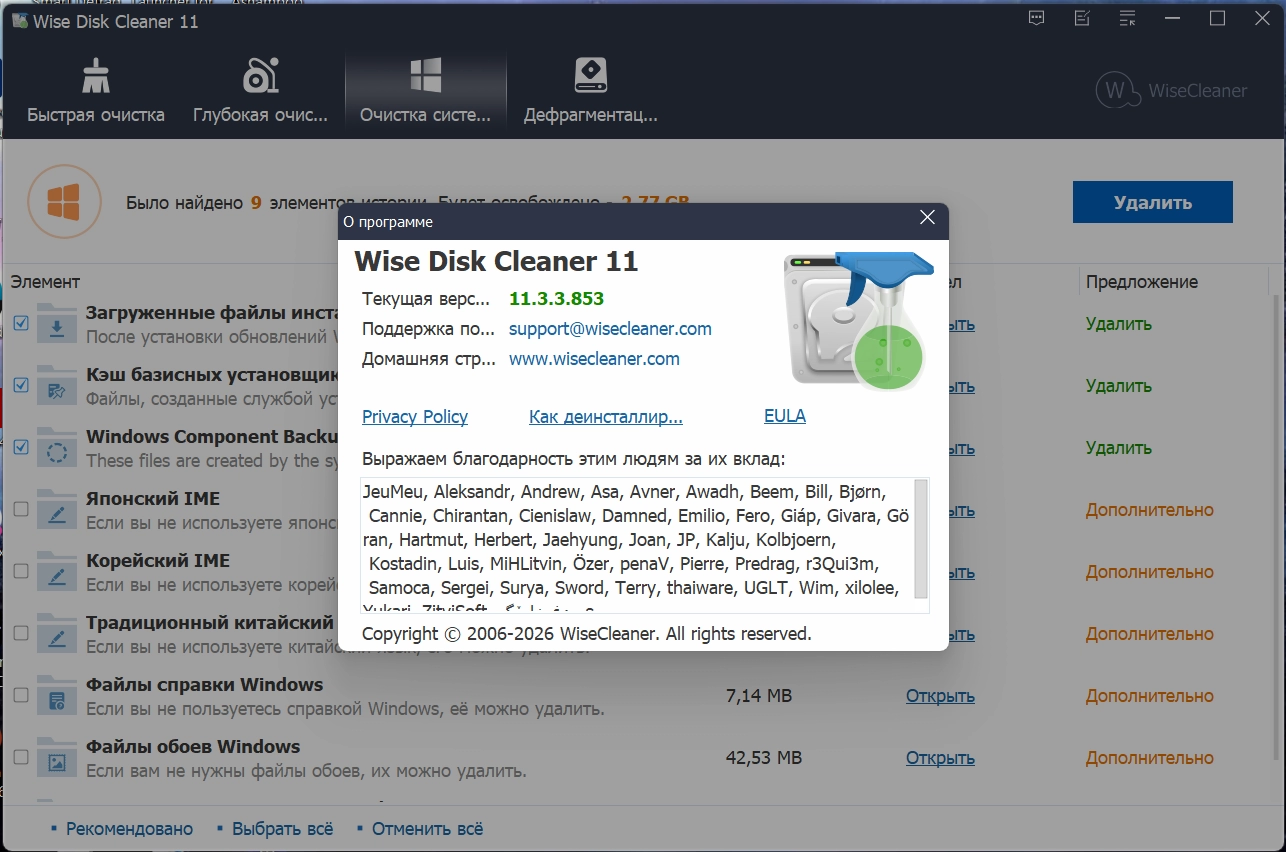
Task: Click the Wise Disk Cleaner 11 dialog heading
Action: [x=496, y=262]
